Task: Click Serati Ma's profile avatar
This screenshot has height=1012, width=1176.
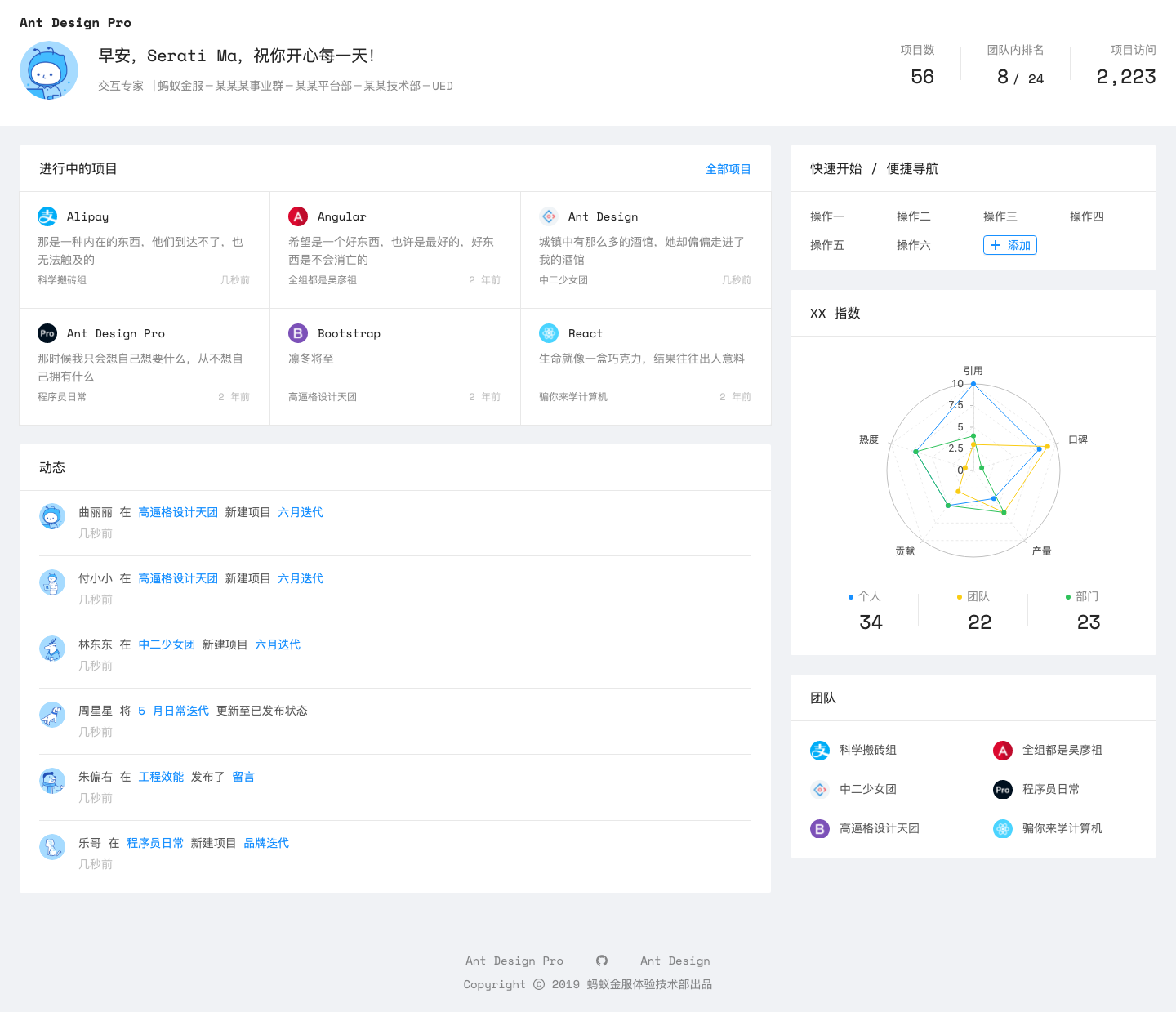Action: pos(49,70)
